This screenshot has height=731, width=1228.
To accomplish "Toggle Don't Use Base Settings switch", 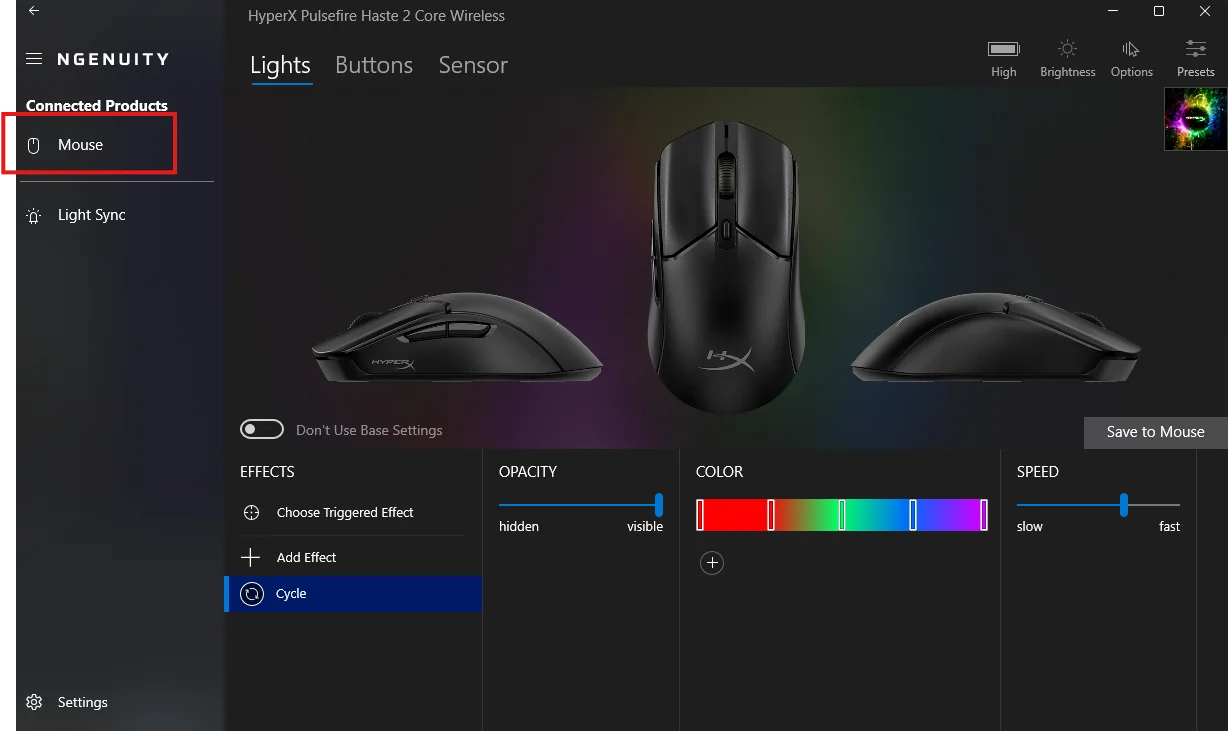I will coord(262,429).
